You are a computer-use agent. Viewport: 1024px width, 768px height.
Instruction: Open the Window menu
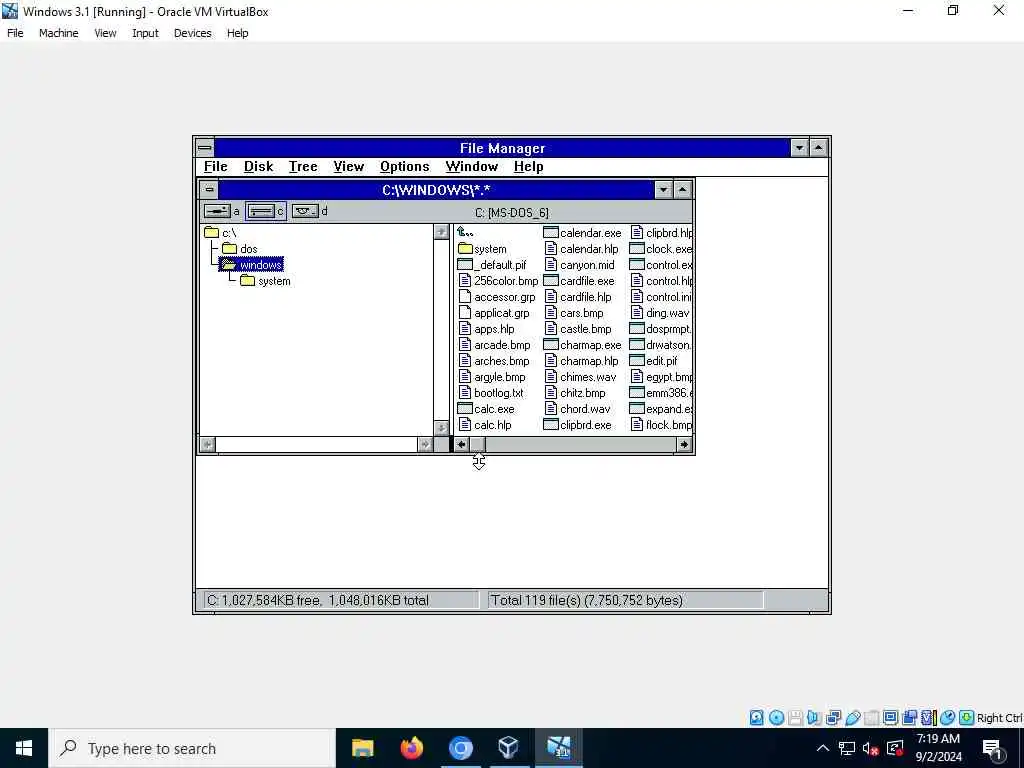coord(472,167)
